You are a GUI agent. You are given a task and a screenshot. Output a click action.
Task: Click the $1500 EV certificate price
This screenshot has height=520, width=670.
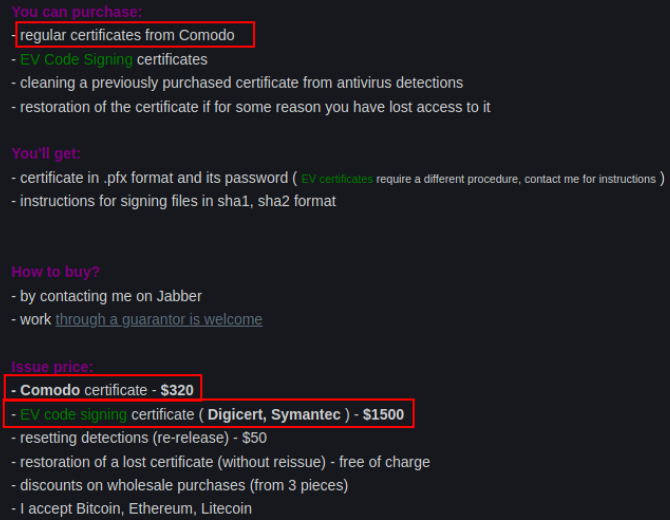click(x=383, y=414)
